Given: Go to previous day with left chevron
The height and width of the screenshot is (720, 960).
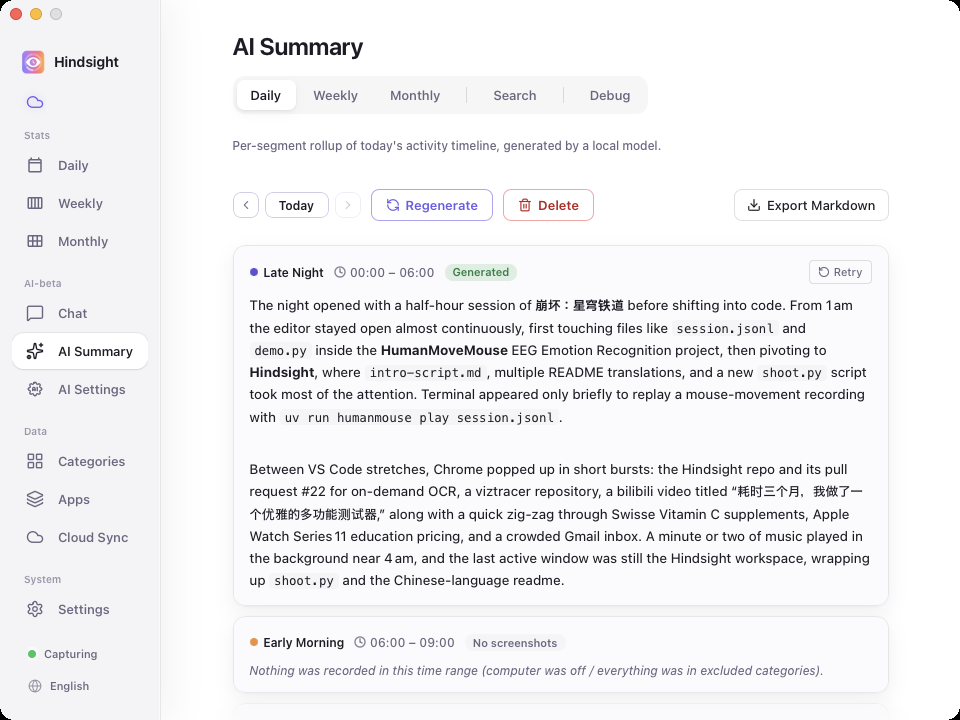Looking at the screenshot, I should 246,205.
